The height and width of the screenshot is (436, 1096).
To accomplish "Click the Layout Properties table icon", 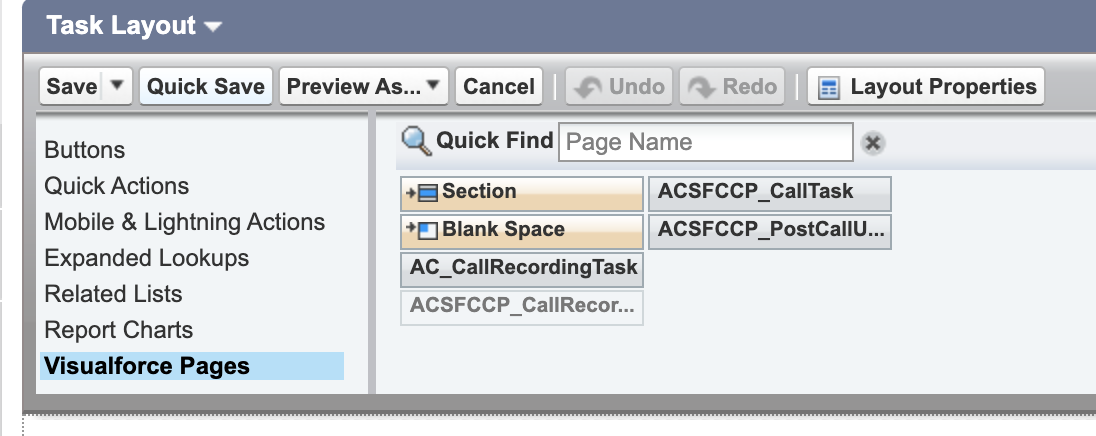I will pyautogui.click(x=828, y=88).
